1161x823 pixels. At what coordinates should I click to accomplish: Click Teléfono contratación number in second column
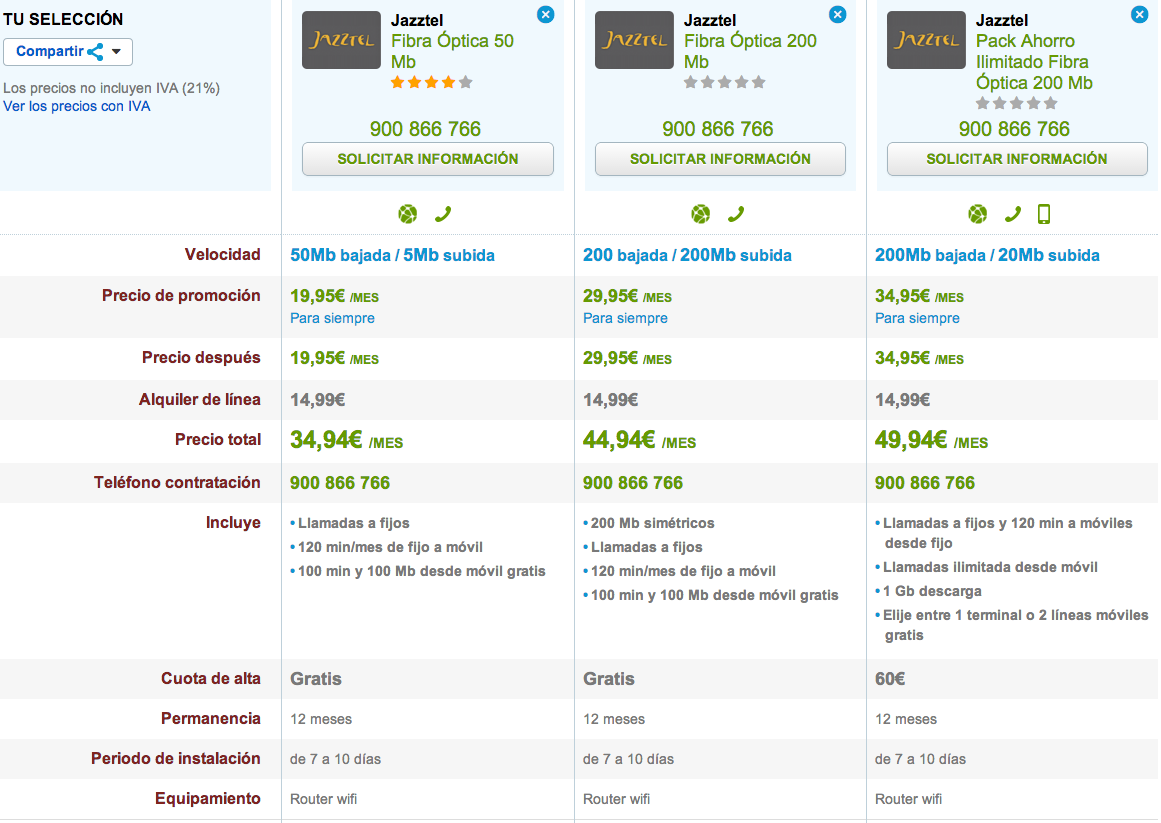pos(633,483)
